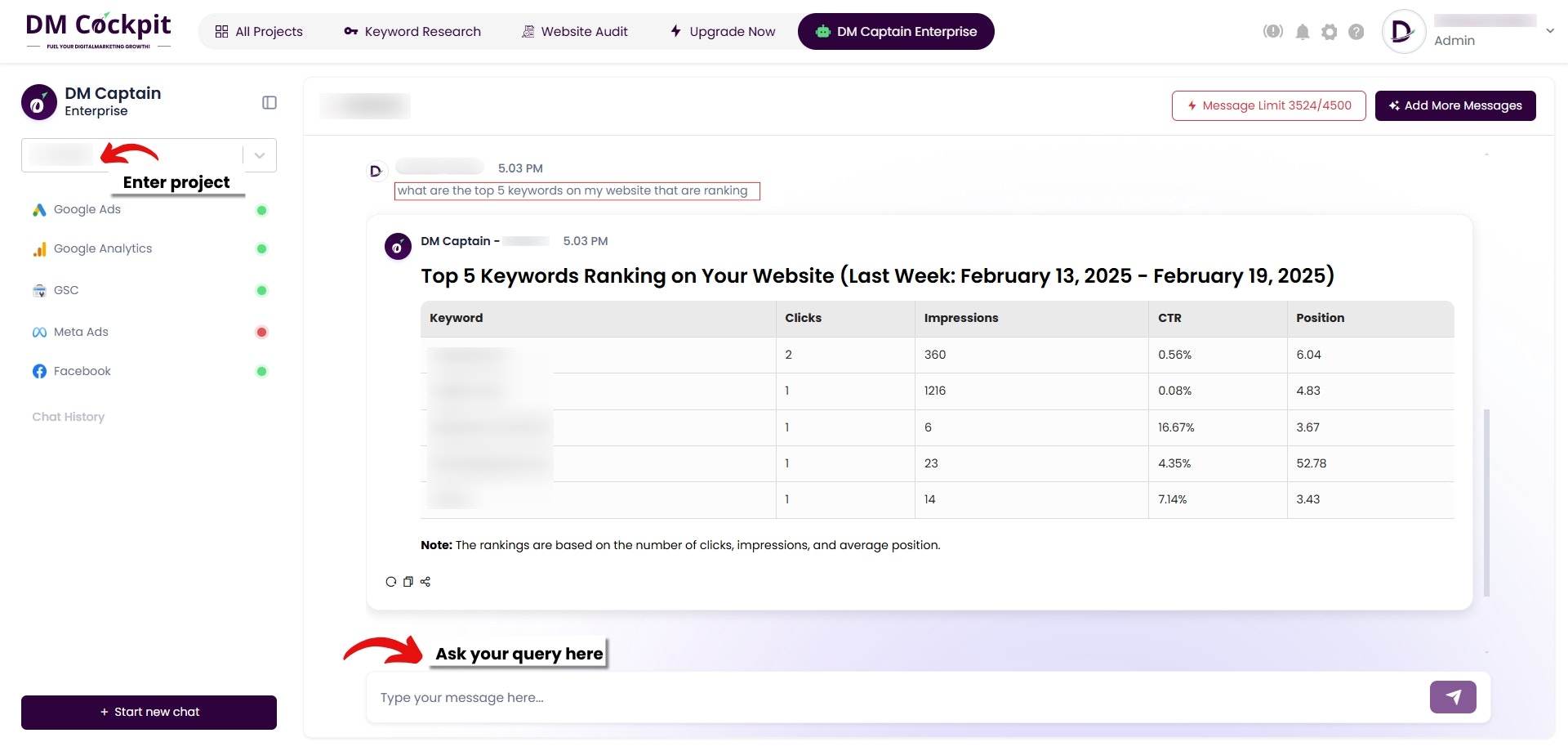Select Meta Ads in sidebar
Viewport: 1568px width, 751px height.
point(80,332)
